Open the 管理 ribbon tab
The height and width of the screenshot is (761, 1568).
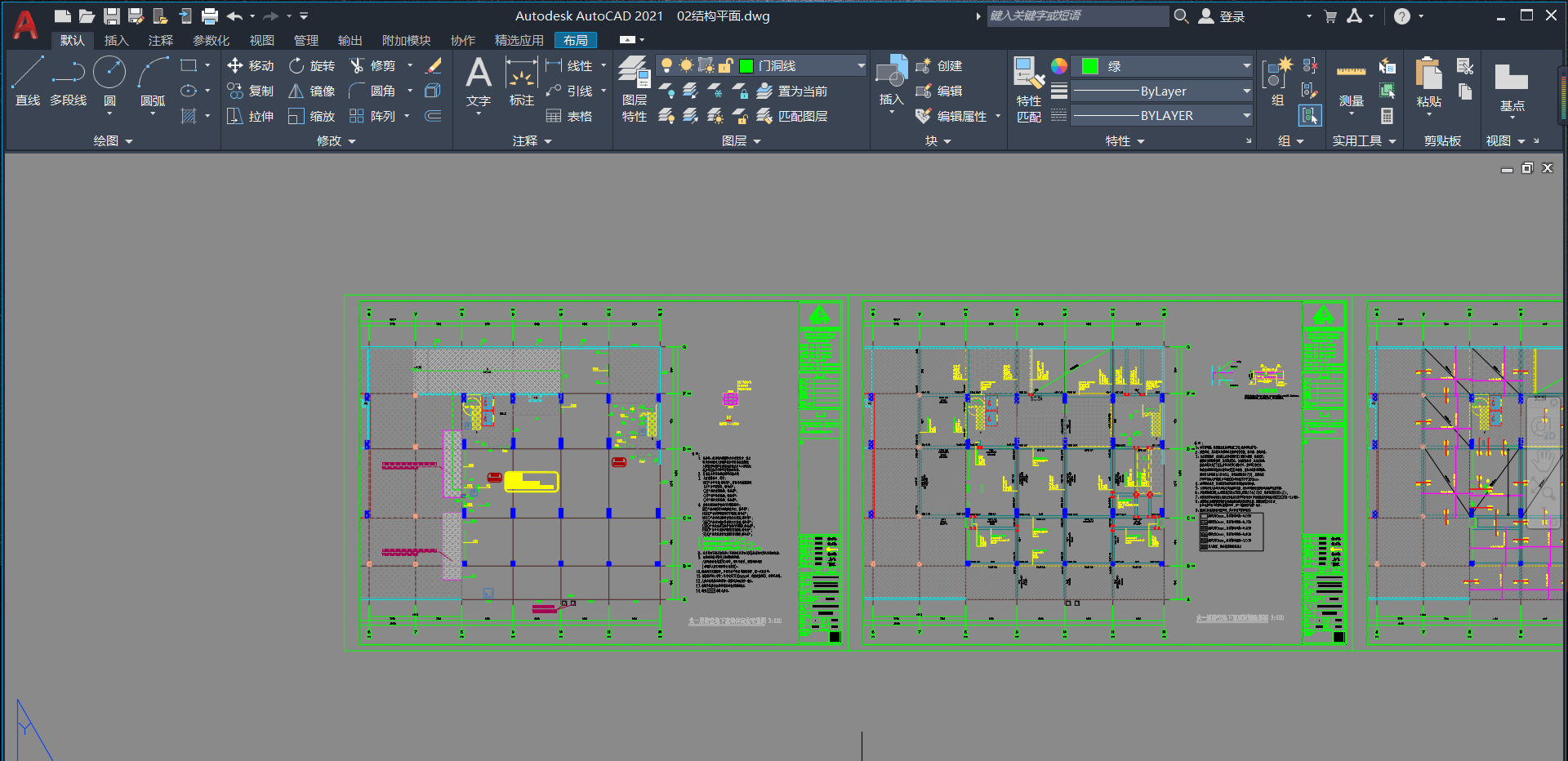305,40
